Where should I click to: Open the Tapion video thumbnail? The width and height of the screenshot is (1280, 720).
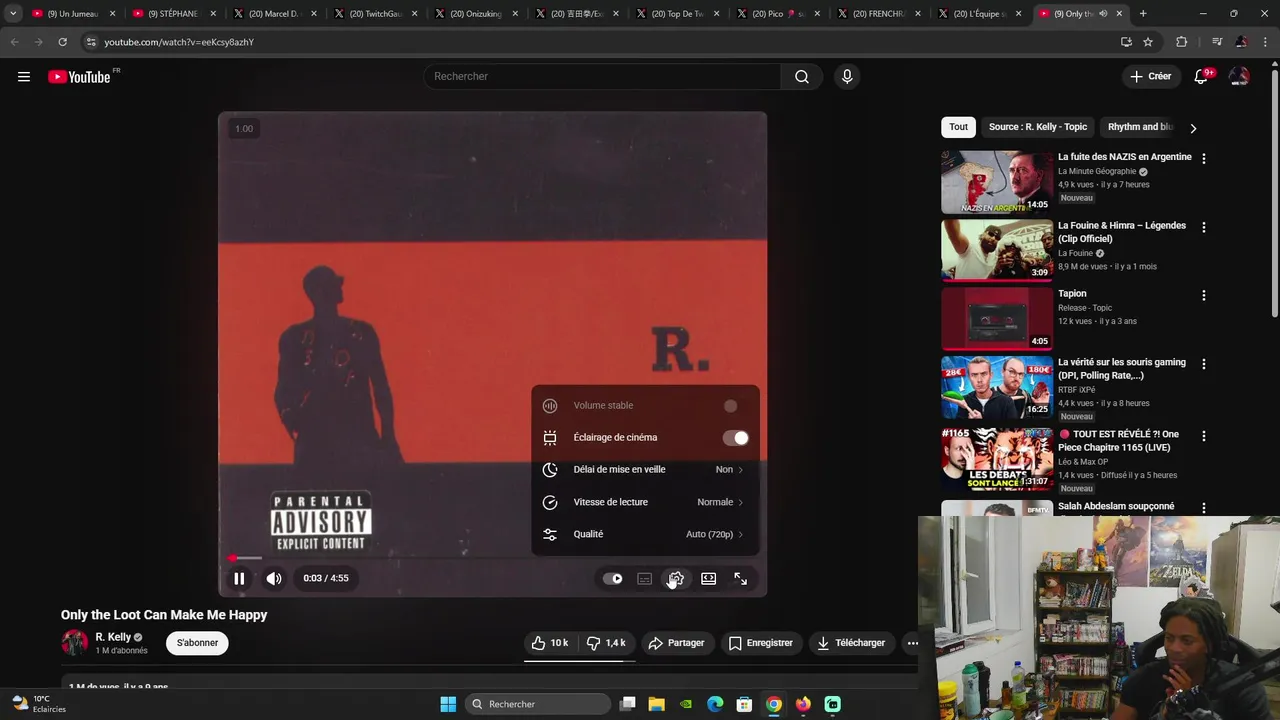click(997, 319)
